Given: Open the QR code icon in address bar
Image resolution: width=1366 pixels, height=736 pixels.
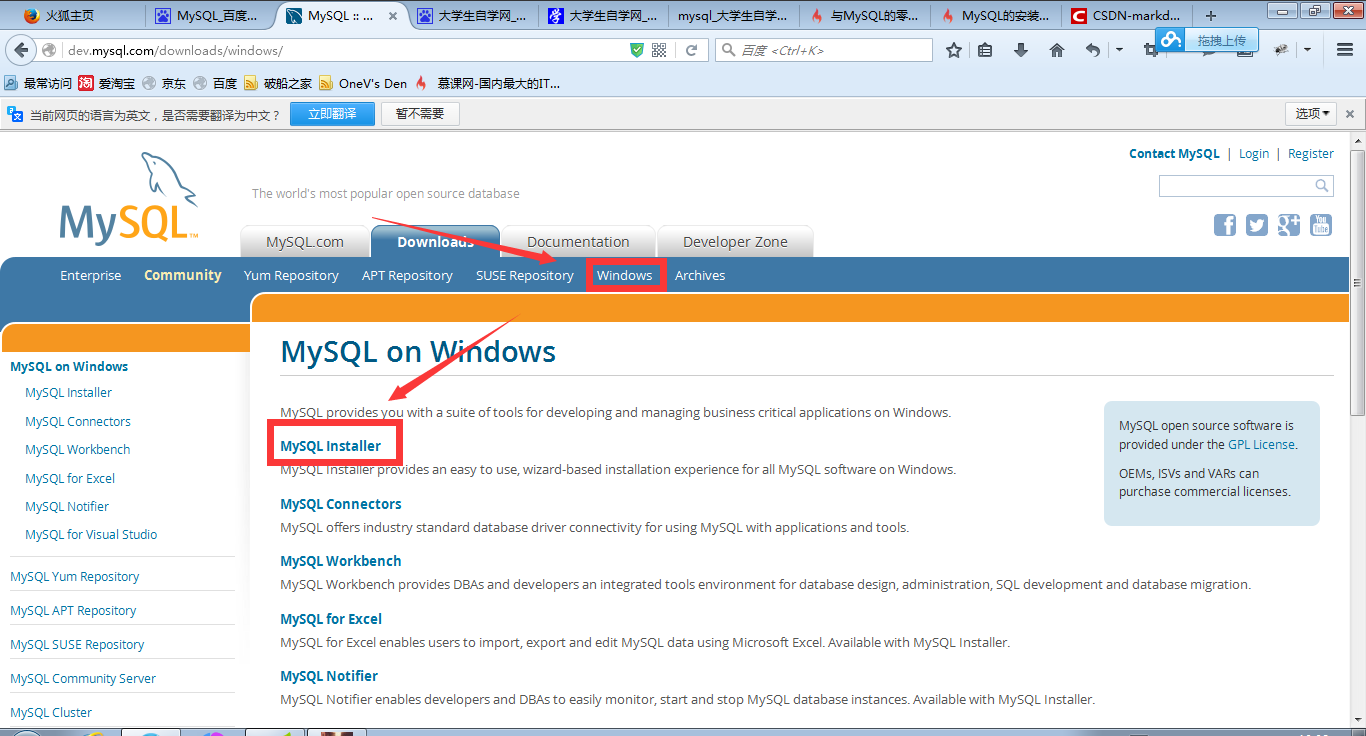Looking at the screenshot, I should [x=659, y=50].
